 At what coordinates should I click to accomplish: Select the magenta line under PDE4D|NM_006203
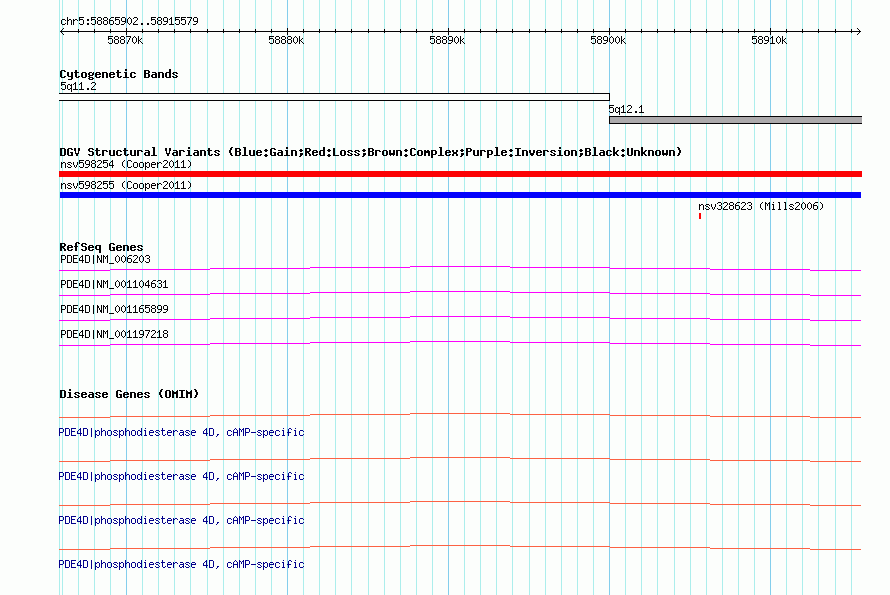460,268
